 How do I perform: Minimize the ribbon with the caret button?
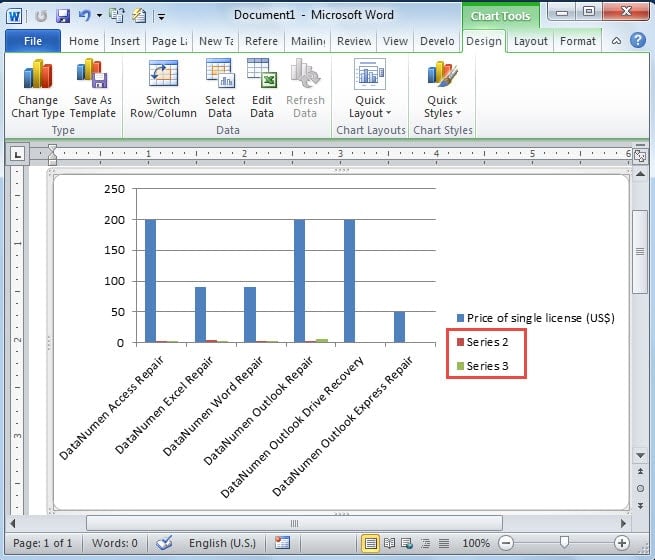tap(618, 41)
